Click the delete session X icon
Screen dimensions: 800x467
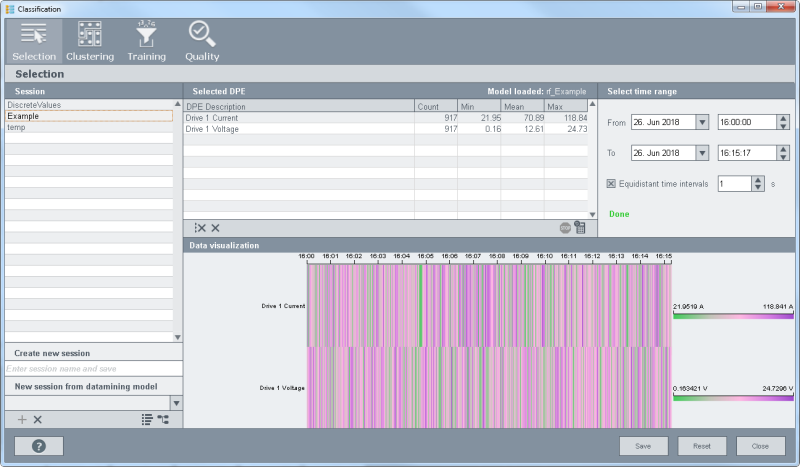(x=38, y=420)
